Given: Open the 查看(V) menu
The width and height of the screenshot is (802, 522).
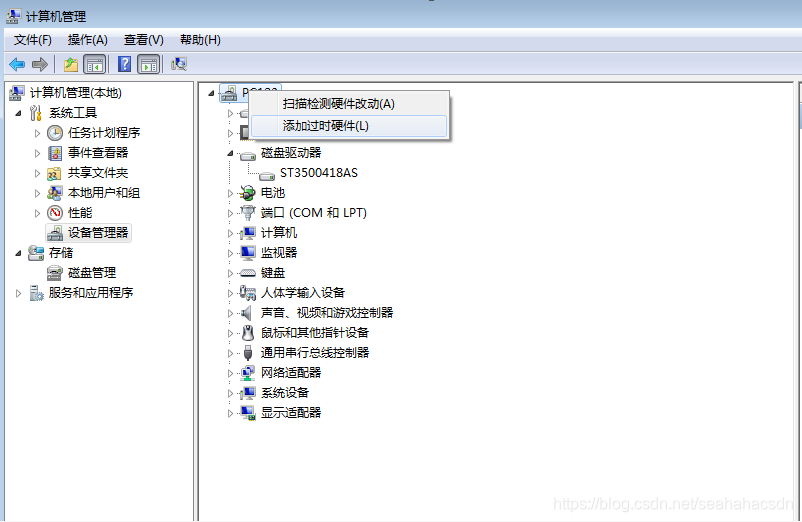Looking at the screenshot, I should 144,40.
